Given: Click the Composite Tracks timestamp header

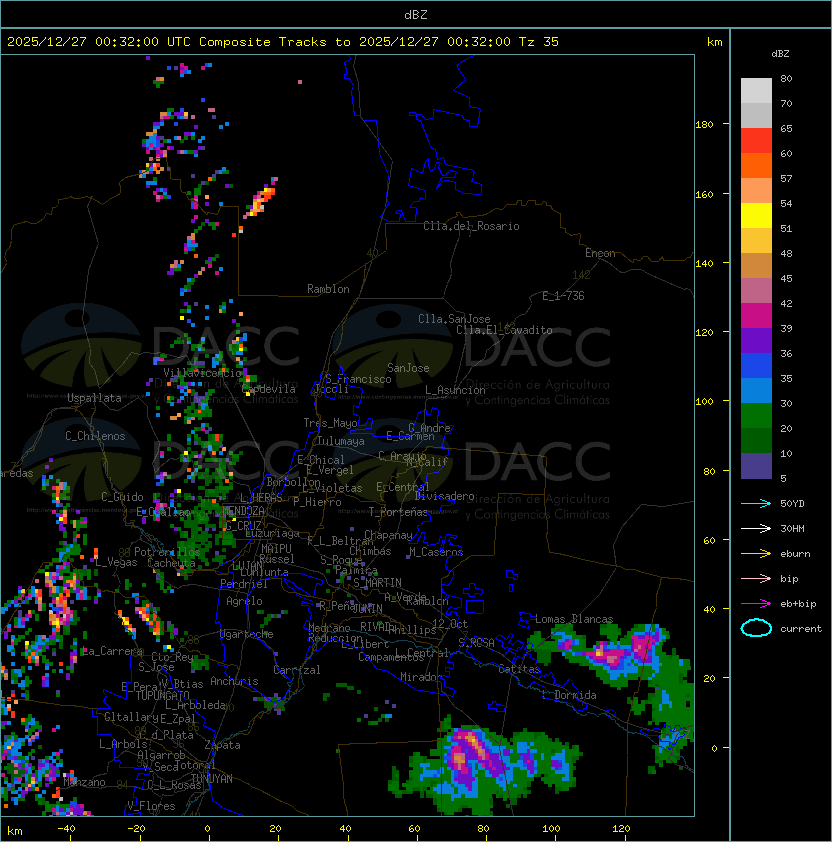Looking at the screenshot, I should (283, 42).
